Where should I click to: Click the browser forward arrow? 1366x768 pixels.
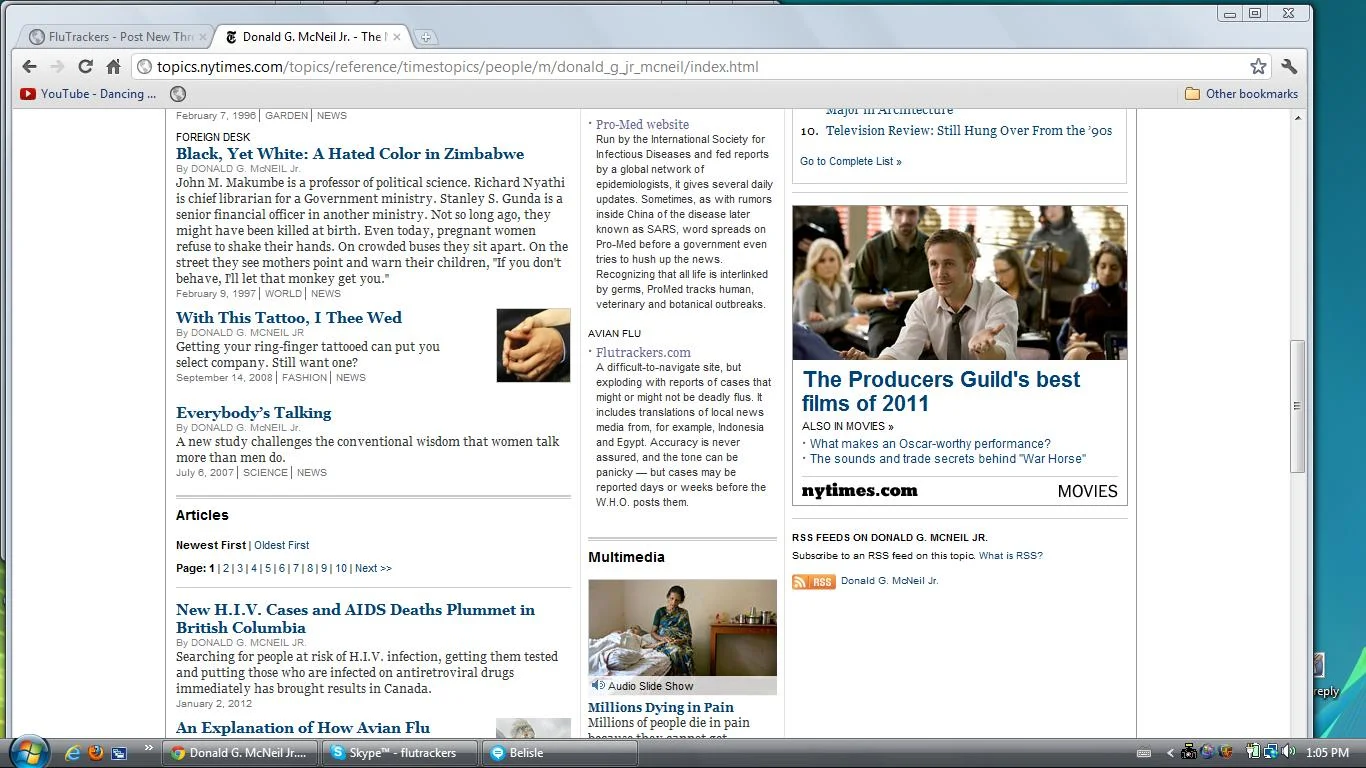tap(57, 67)
